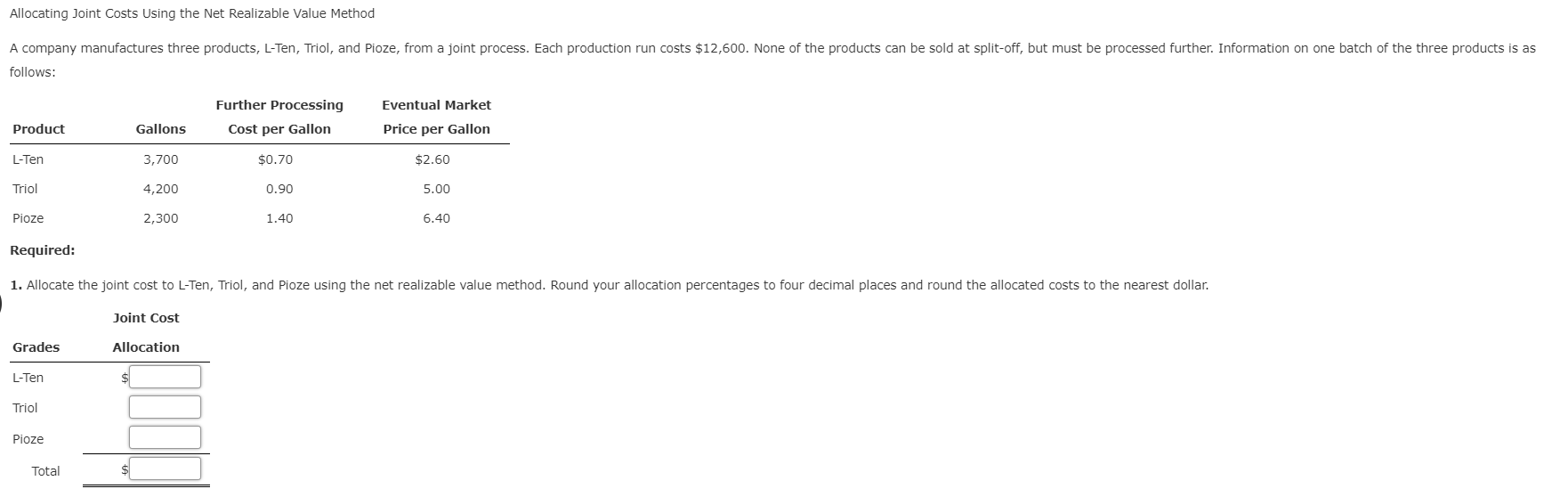
Task: Select the Pioze joint cost allocation box
Action: 165,437
